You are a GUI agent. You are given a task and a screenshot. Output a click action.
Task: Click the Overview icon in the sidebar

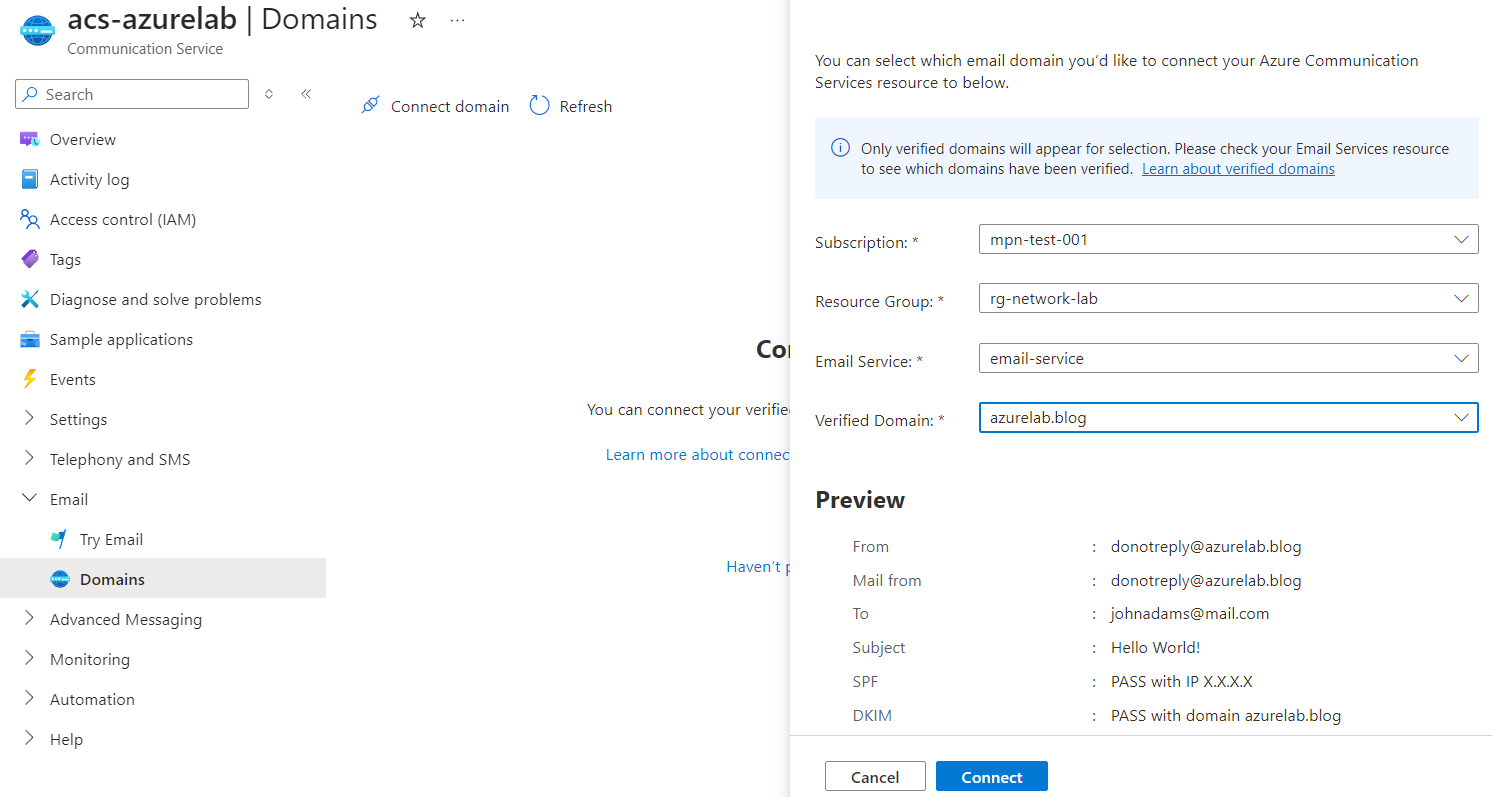[29, 139]
